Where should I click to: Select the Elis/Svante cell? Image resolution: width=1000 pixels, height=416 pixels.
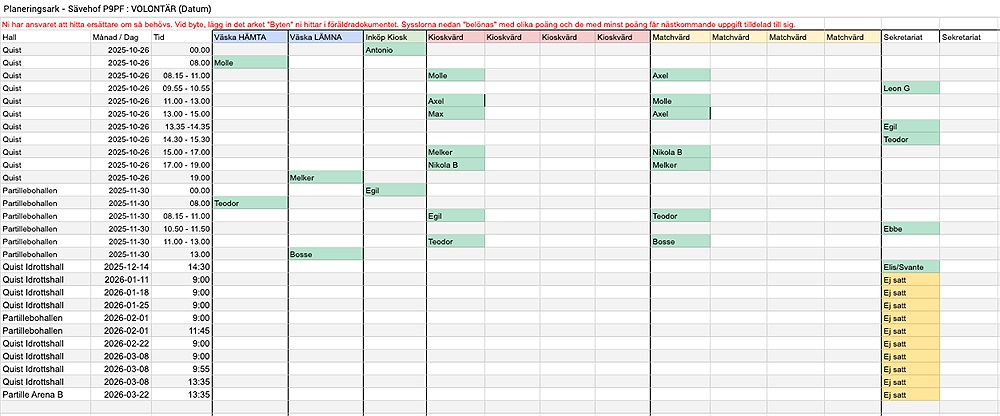[910, 267]
